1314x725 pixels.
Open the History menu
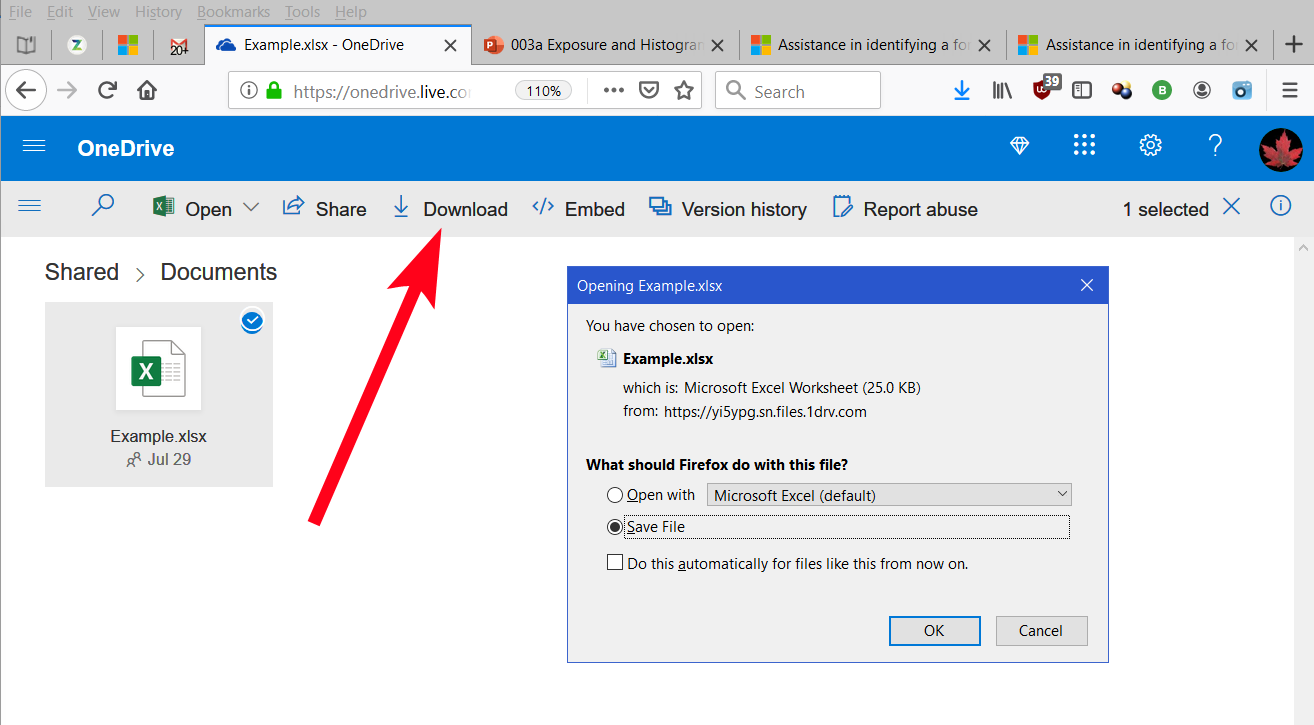click(158, 12)
